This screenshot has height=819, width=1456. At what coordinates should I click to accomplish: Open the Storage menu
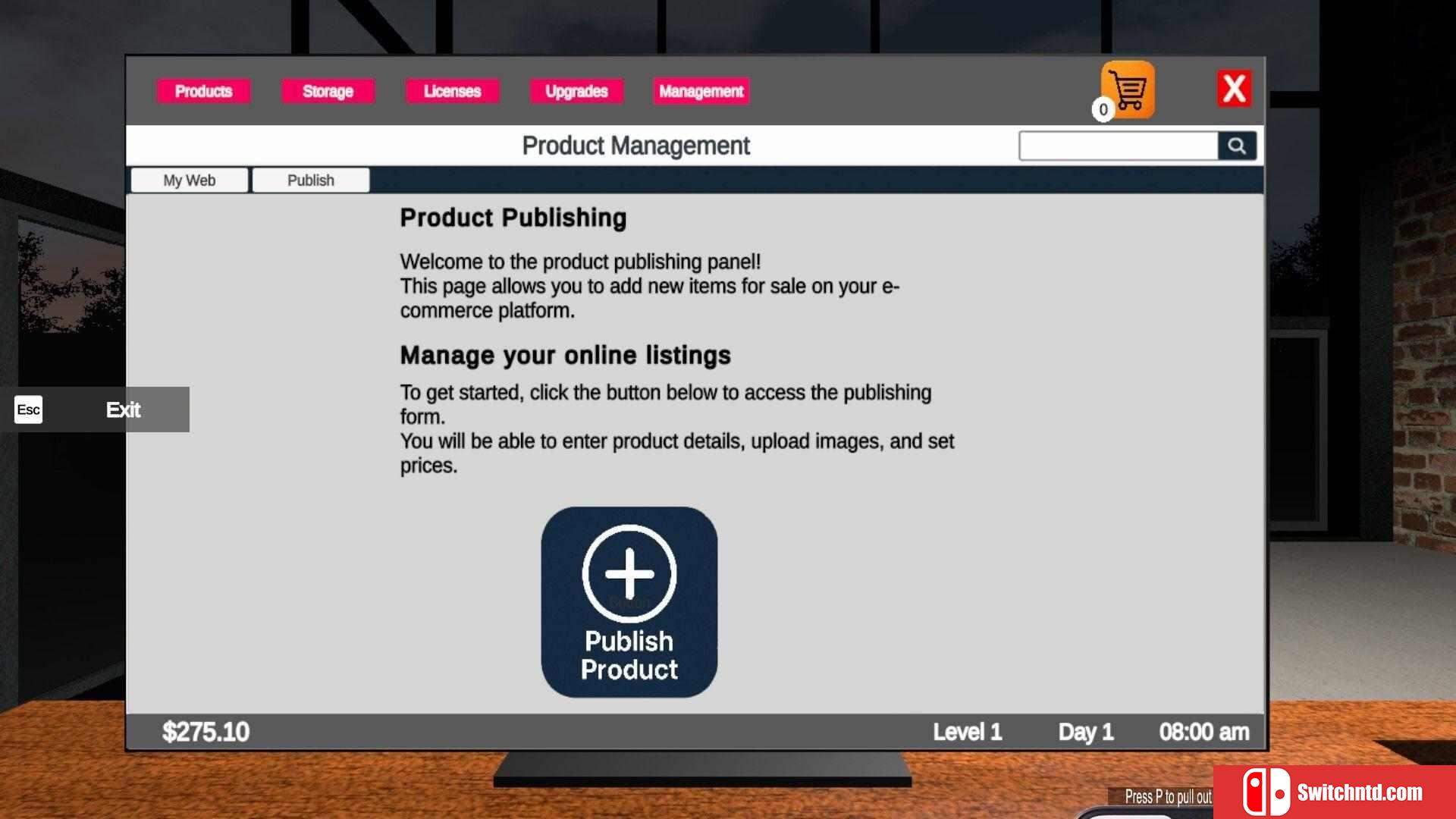[x=328, y=91]
